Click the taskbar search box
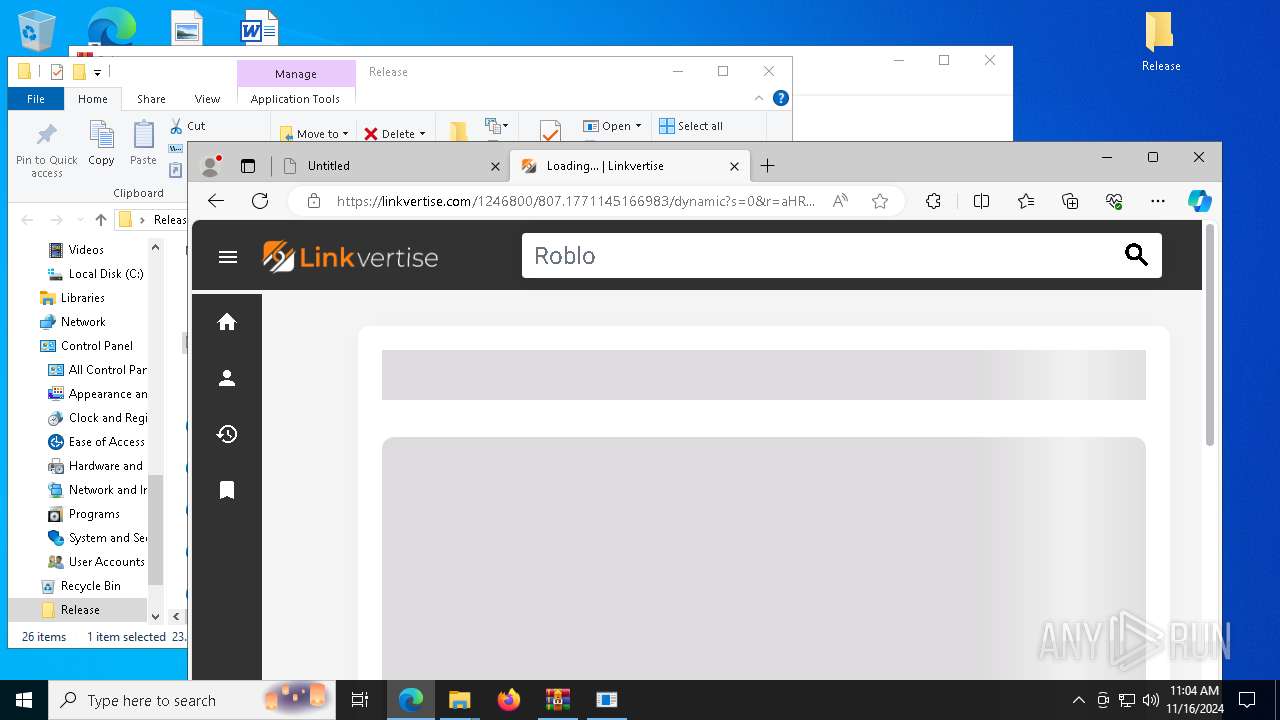The image size is (1280, 720). coord(193,700)
